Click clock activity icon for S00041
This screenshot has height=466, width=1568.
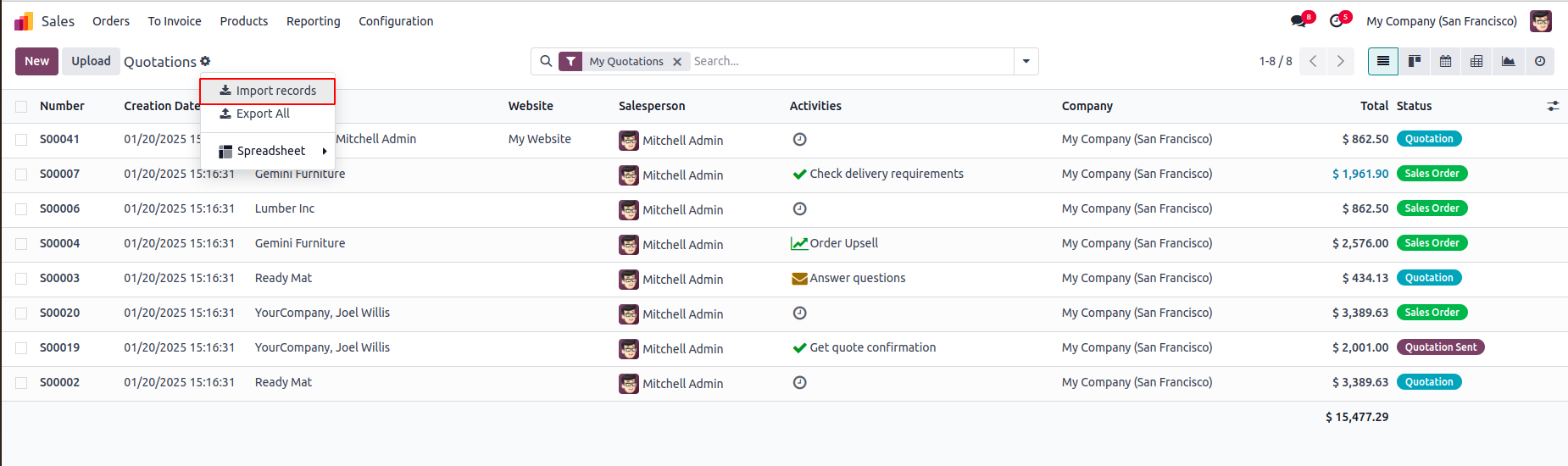[x=799, y=139]
